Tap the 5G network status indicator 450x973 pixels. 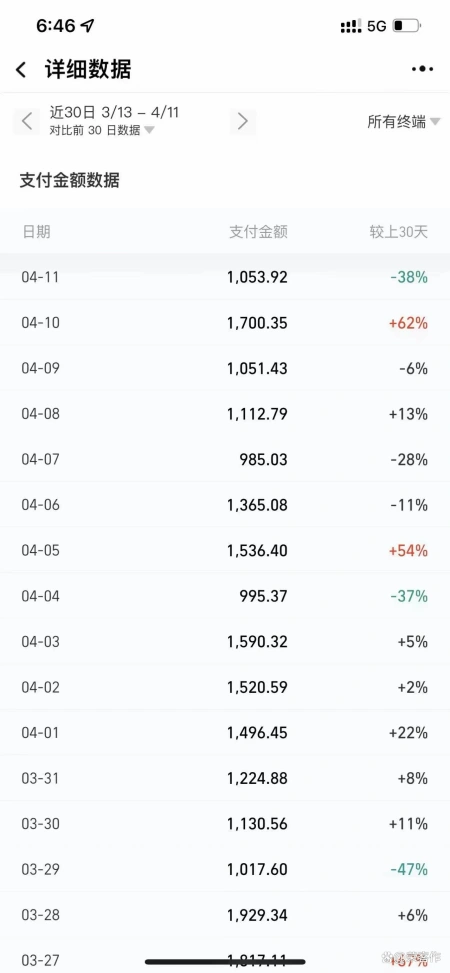(377, 26)
